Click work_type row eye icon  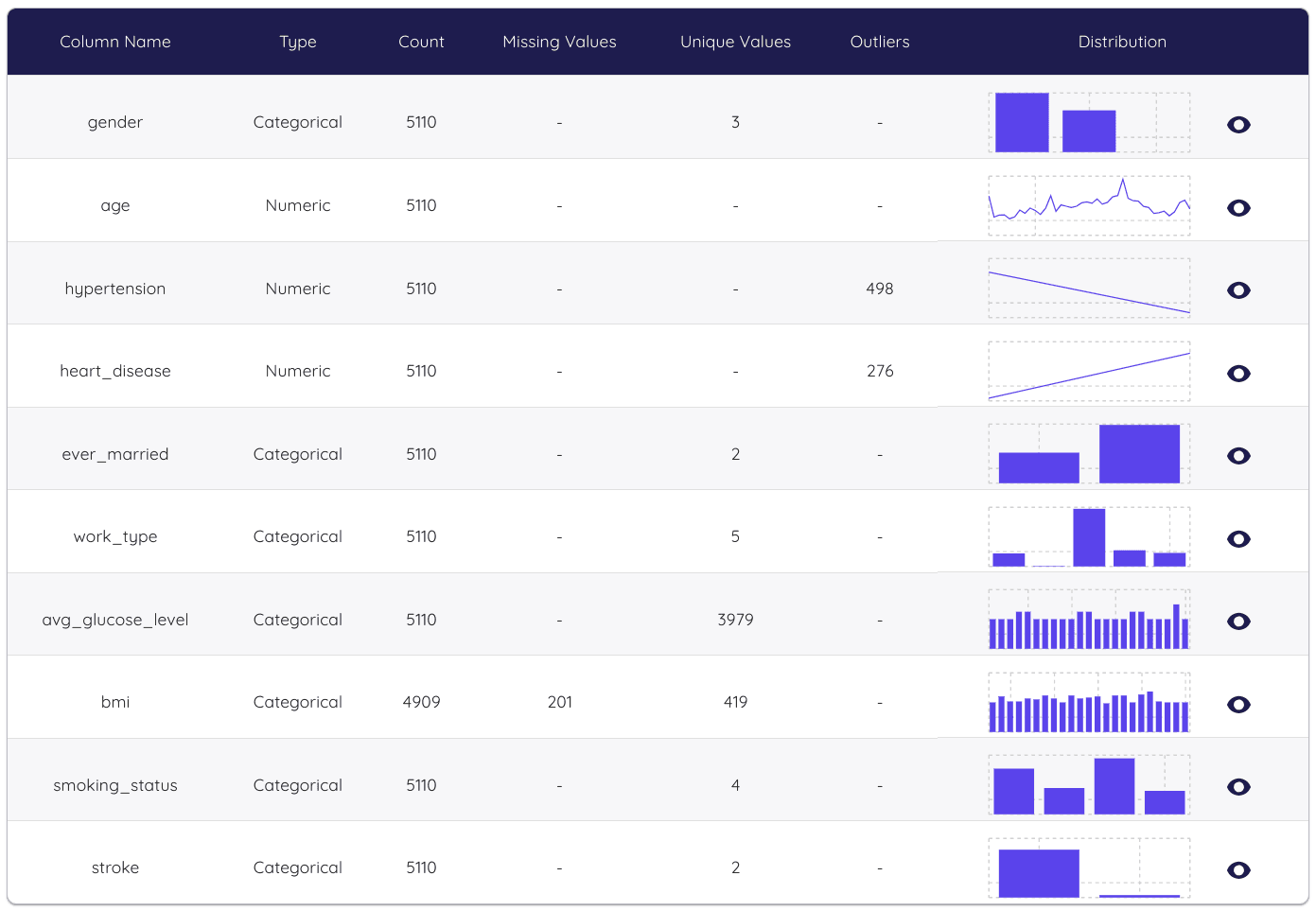[1238, 539]
